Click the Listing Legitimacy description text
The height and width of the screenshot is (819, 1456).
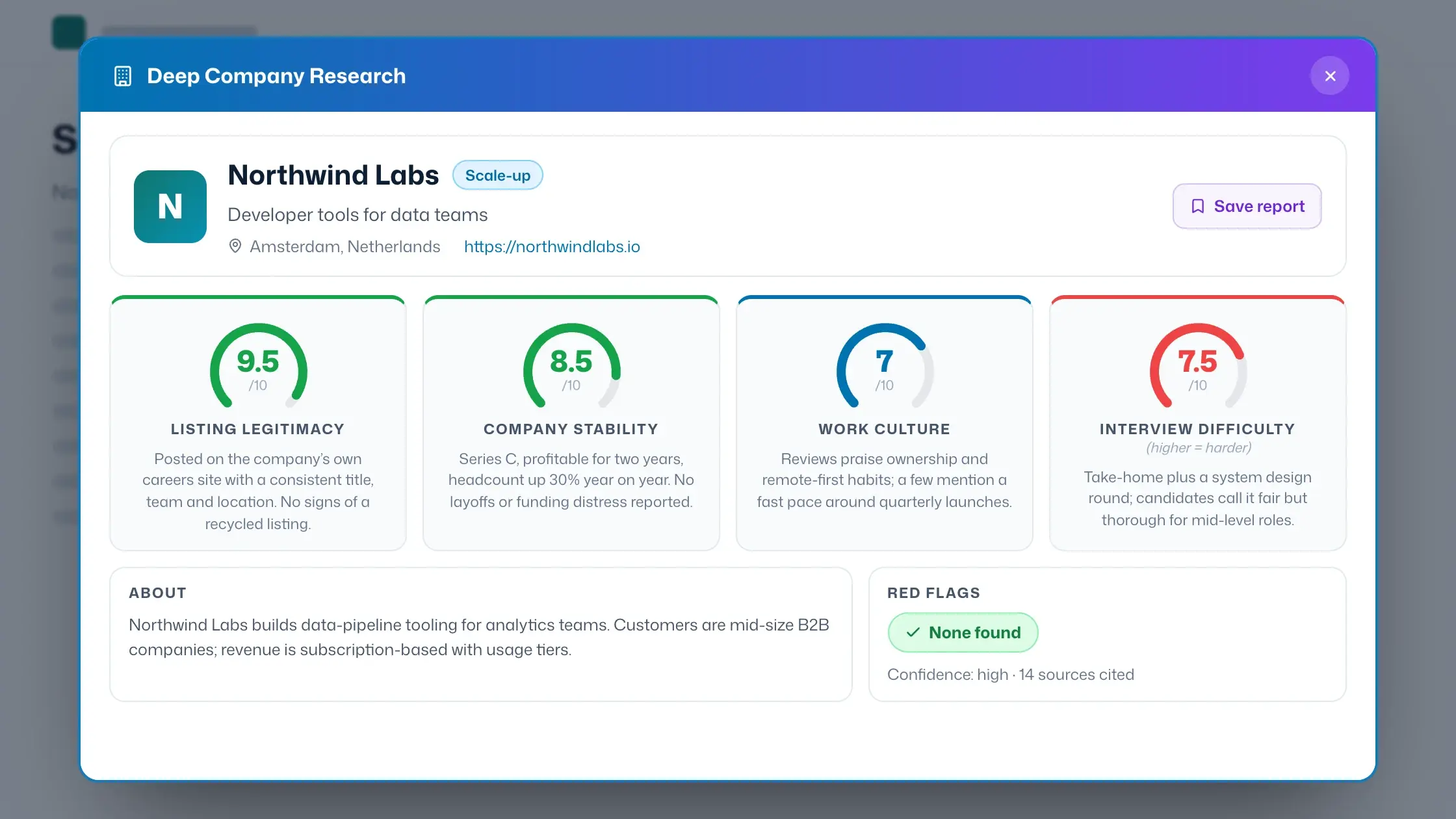pos(258,491)
